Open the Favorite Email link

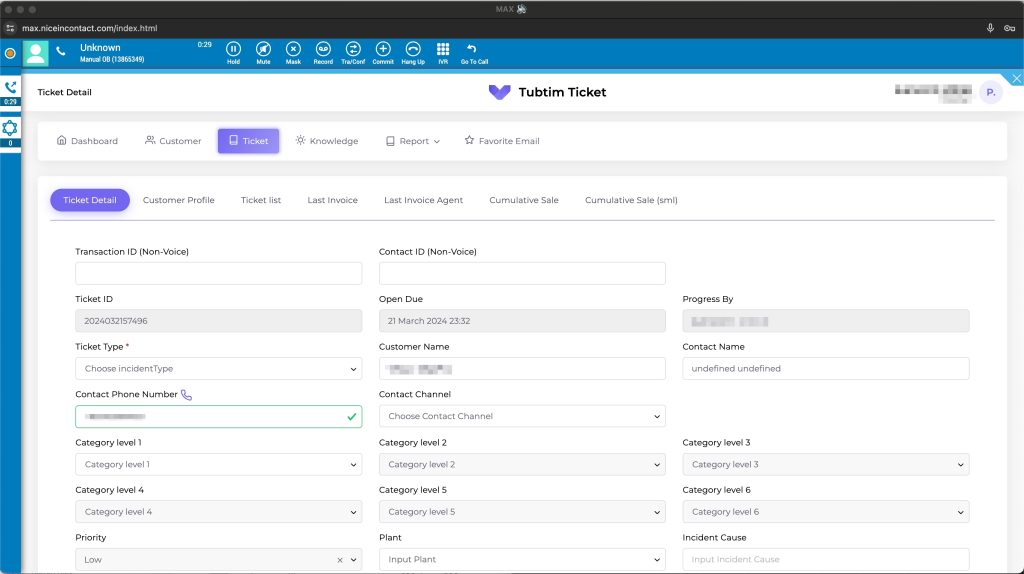click(501, 141)
